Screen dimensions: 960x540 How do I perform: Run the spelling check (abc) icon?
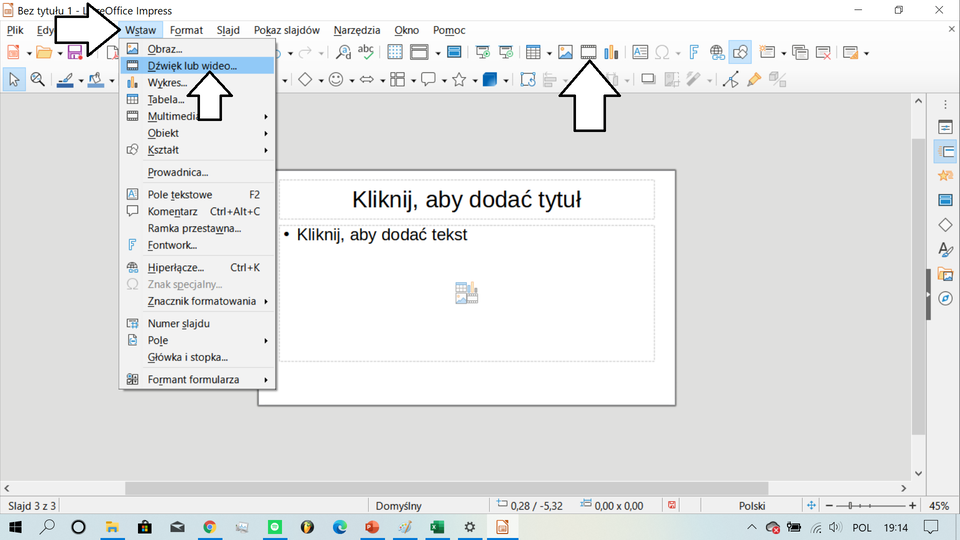tap(366, 53)
